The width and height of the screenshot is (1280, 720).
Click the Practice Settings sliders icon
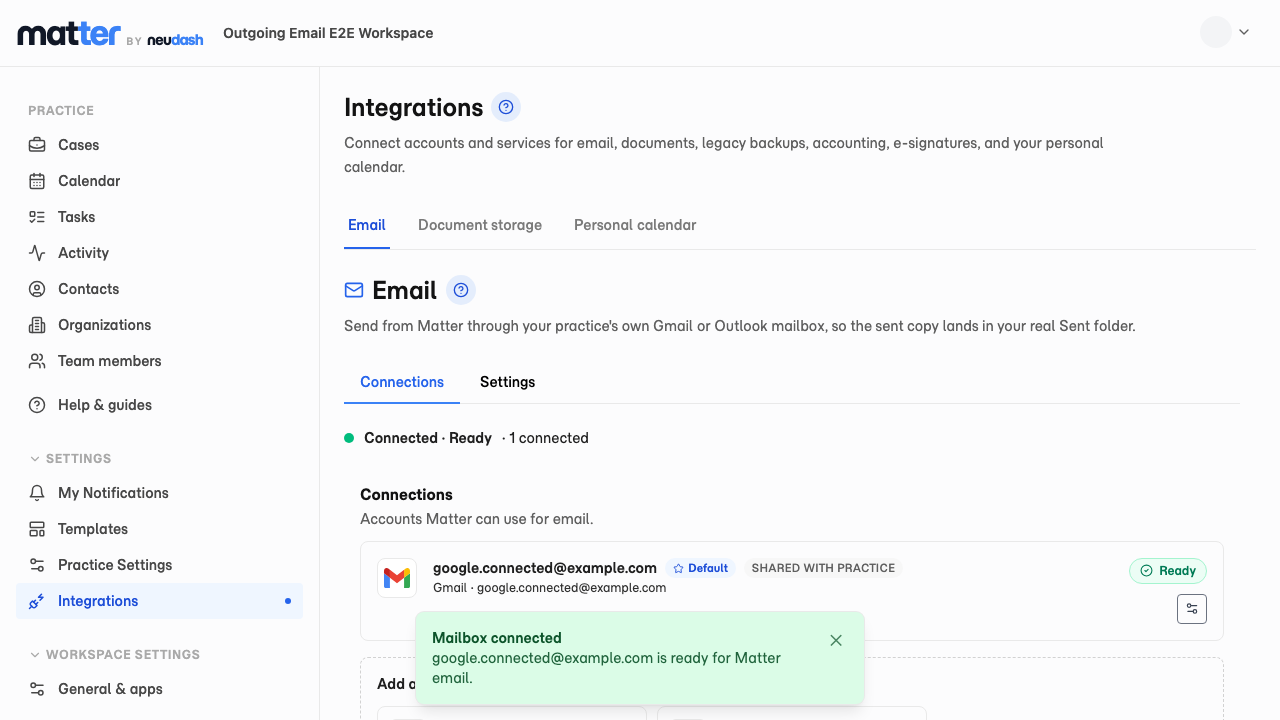point(37,565)
